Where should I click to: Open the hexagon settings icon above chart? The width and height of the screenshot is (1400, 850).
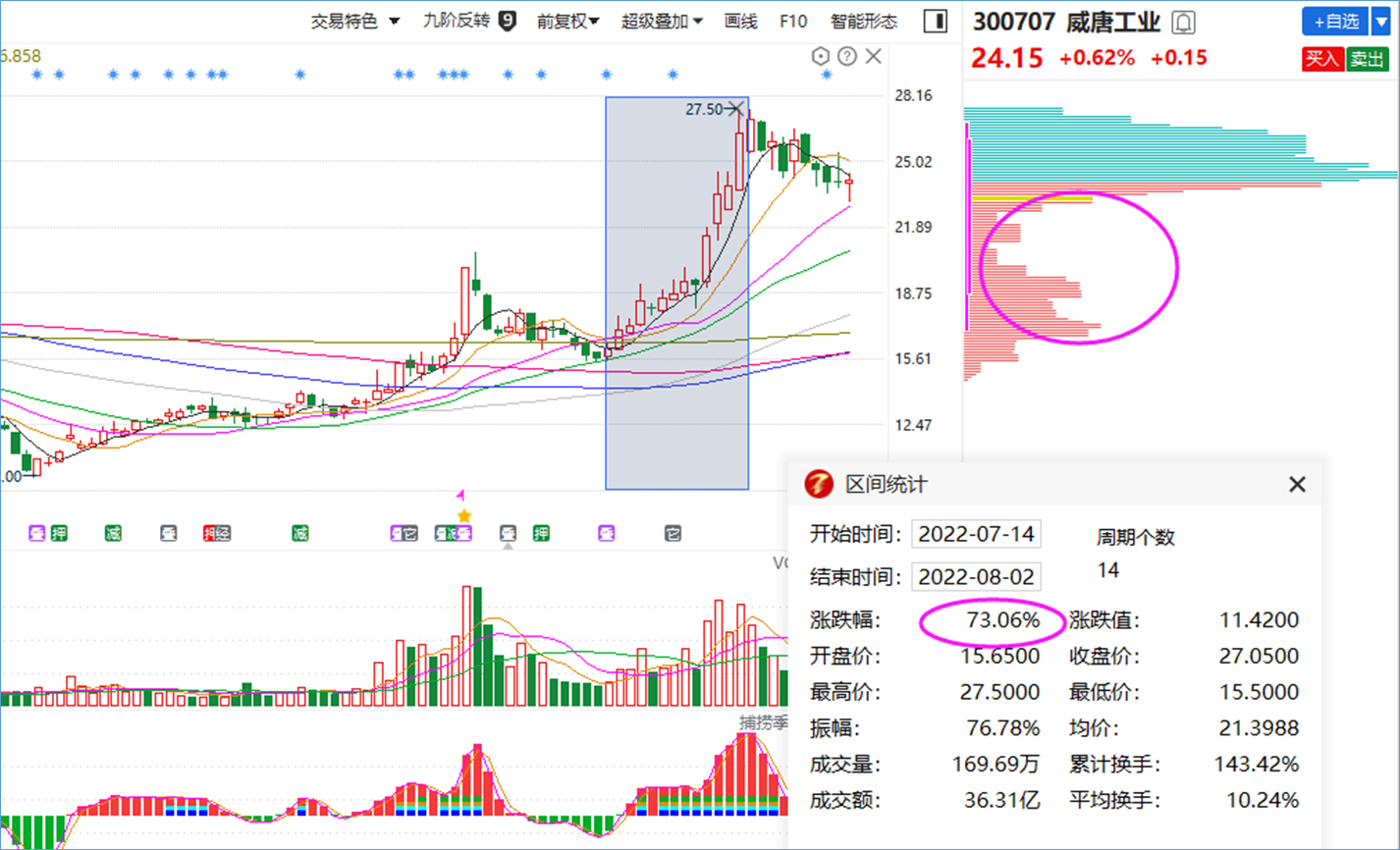(822, 57)
